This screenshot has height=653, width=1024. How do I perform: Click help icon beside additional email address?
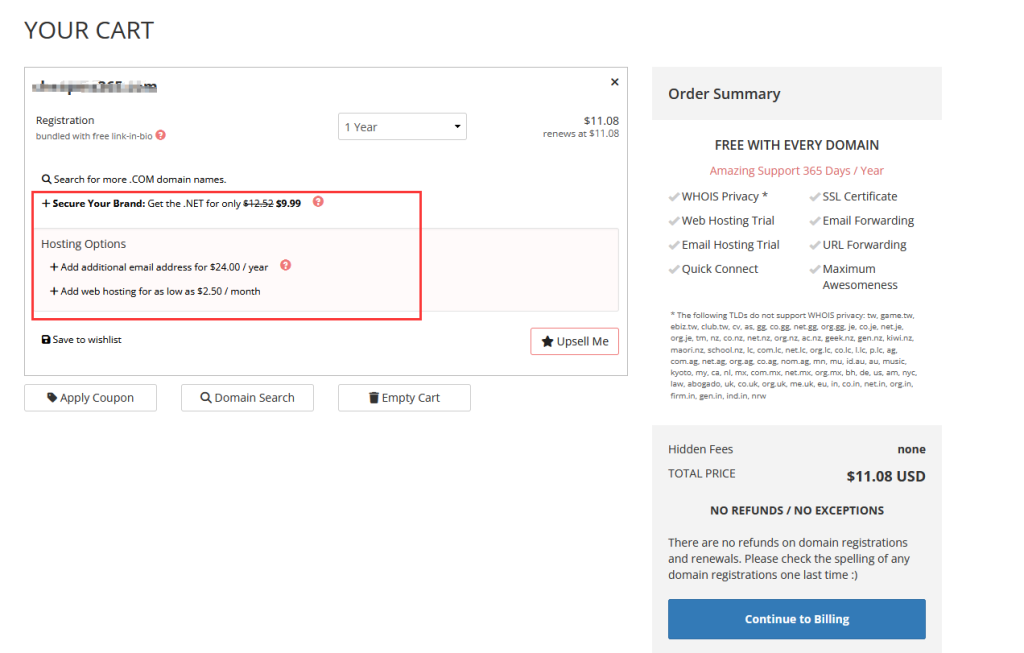(285, 266)
